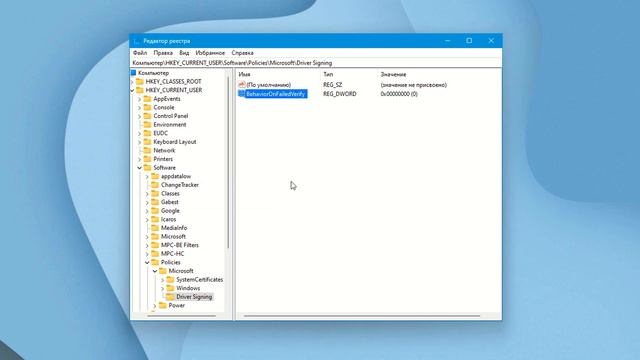Viewport: 640px width, 360px height.
Task: Select the Microsoft key under Software
Action: (x=173, y=236)
